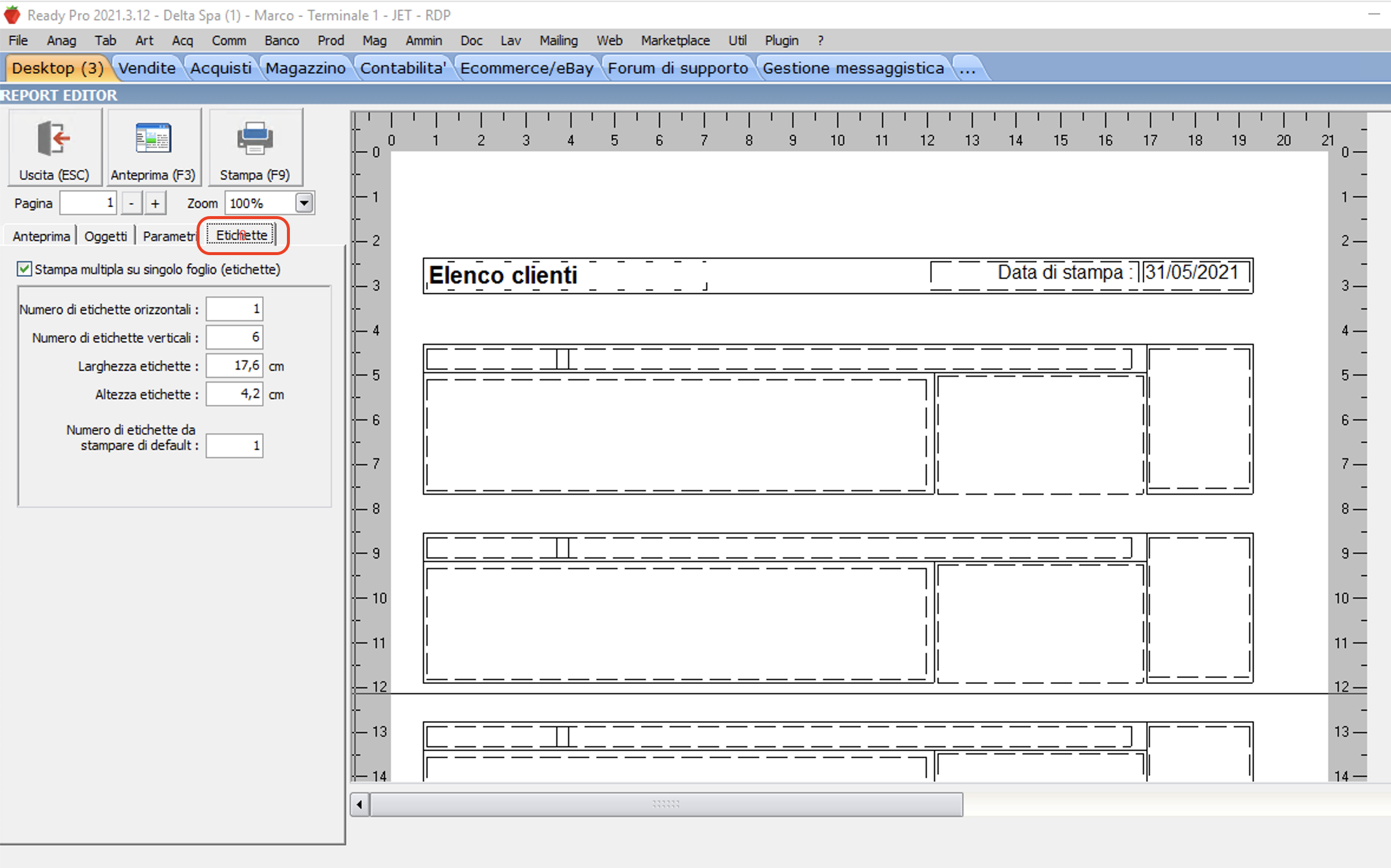The image size is (1391, 868).
Task: Open the Lav menu
Action: coord(511,40)
